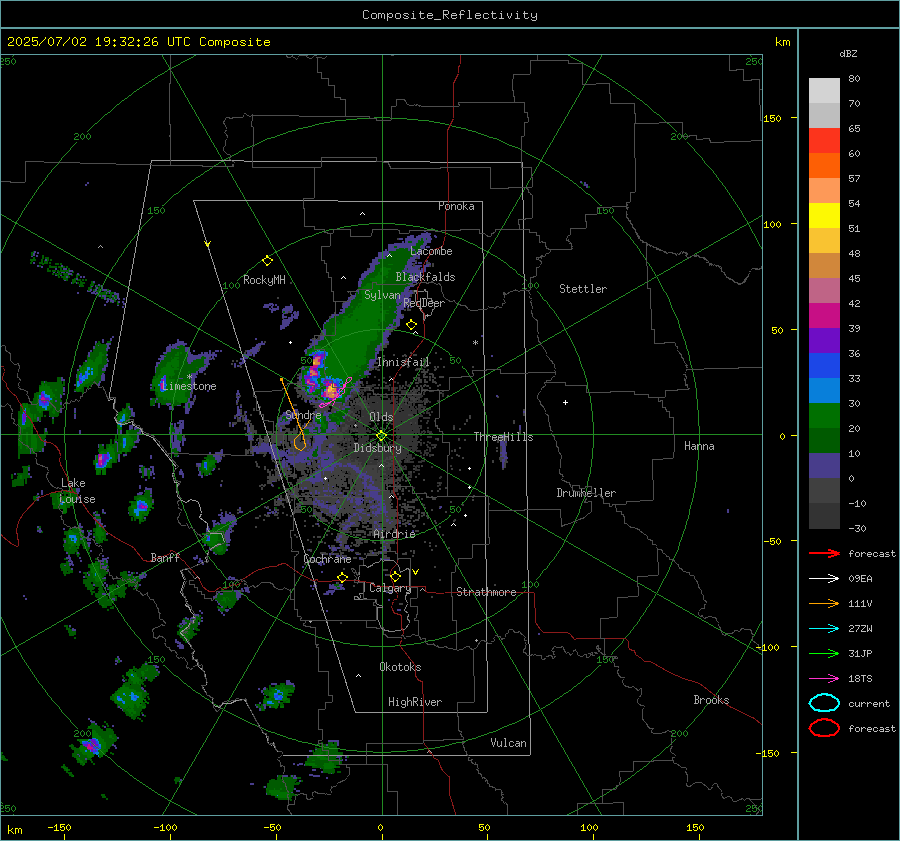Click the intense storm core northwest of Olds
The image size is (900, 841).
click(x=331, y=390)
